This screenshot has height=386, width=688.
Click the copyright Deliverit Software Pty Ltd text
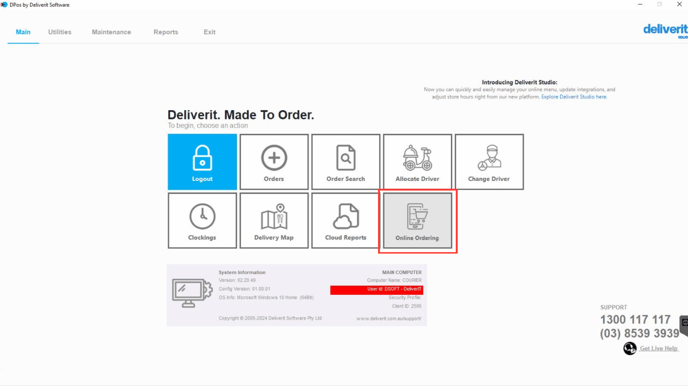pyautogui.click(x=270, y=318)
